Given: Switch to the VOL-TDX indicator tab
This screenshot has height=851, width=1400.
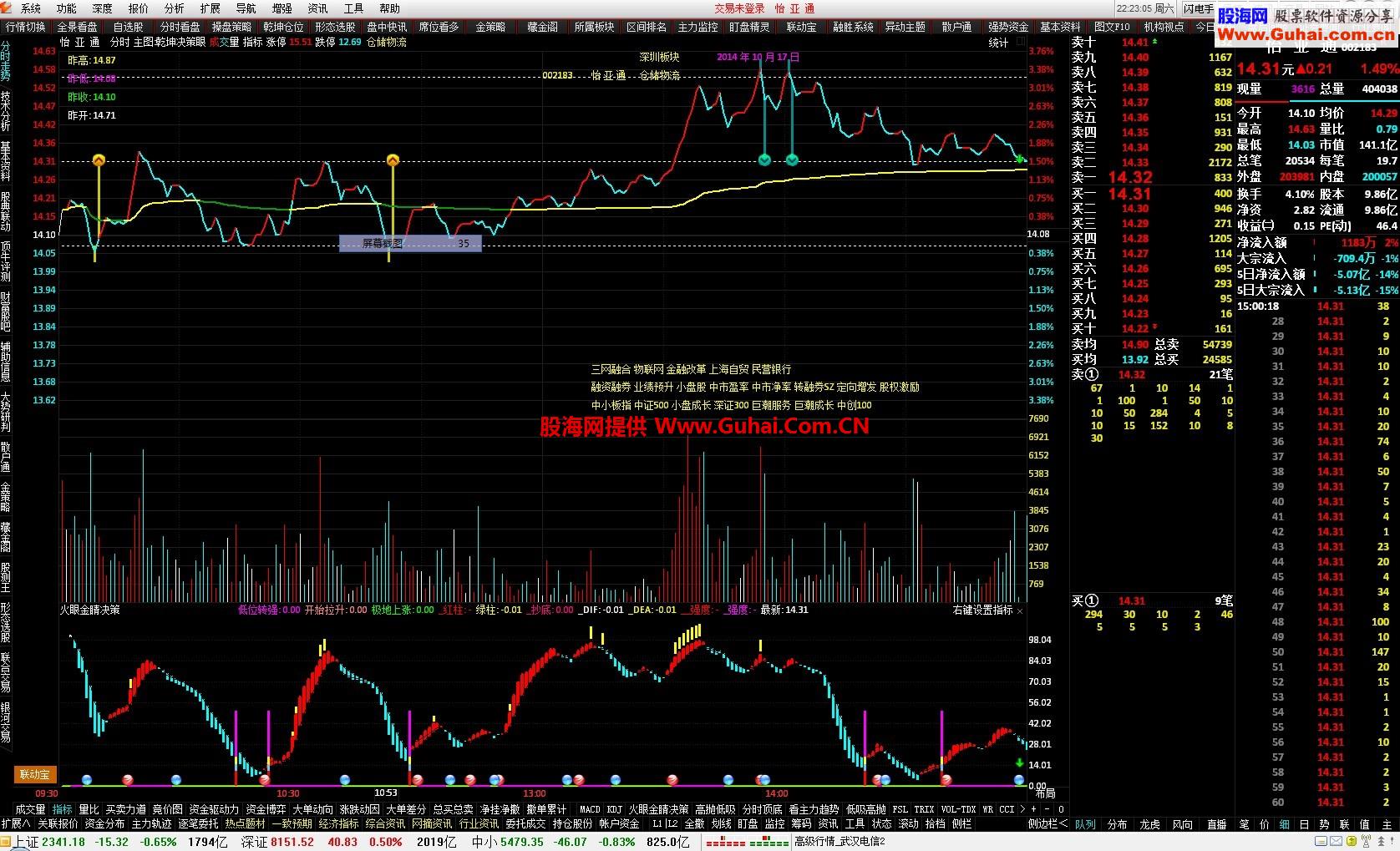Looking at the screenshot, I should pos(958,809).
